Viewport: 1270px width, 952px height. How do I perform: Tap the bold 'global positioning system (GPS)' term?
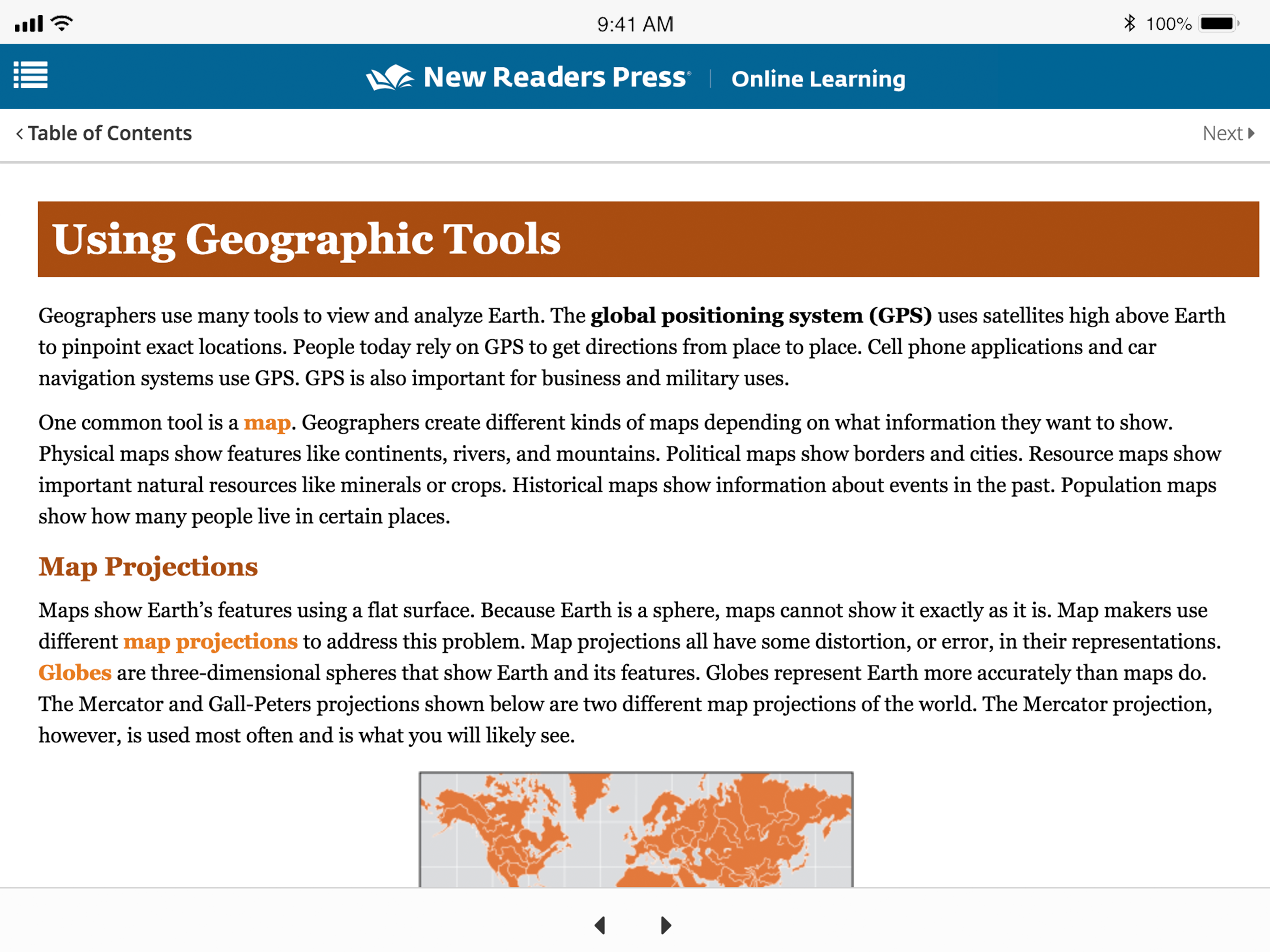coord(761,316)
